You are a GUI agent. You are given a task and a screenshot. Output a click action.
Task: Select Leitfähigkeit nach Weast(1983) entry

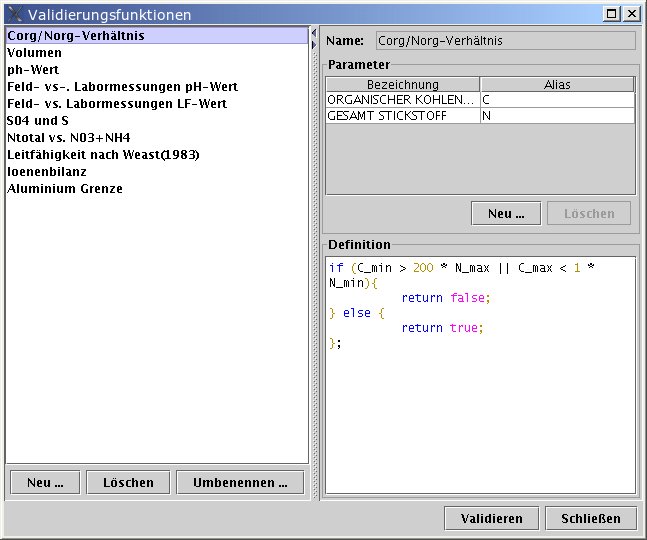pyautogui.click(x=157, y=155)
